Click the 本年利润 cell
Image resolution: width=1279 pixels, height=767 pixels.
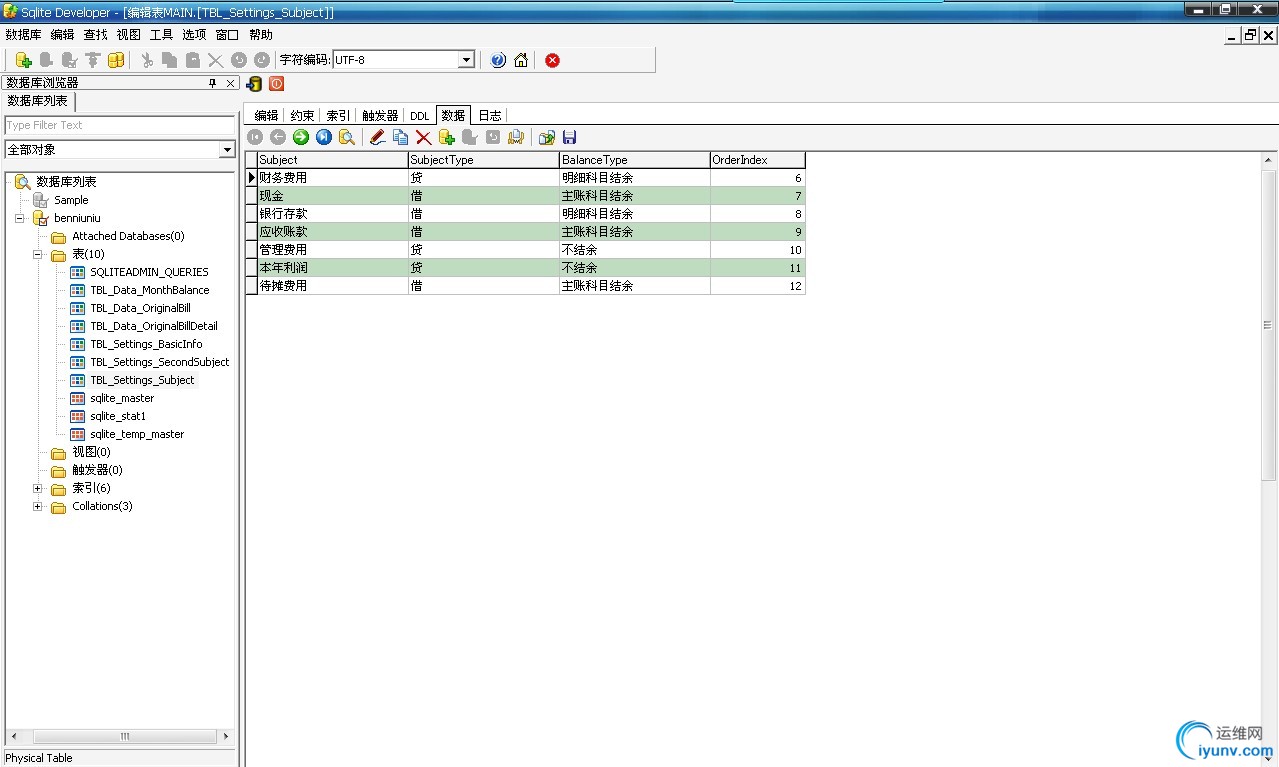pyautogui.click(x=332, y=268)
